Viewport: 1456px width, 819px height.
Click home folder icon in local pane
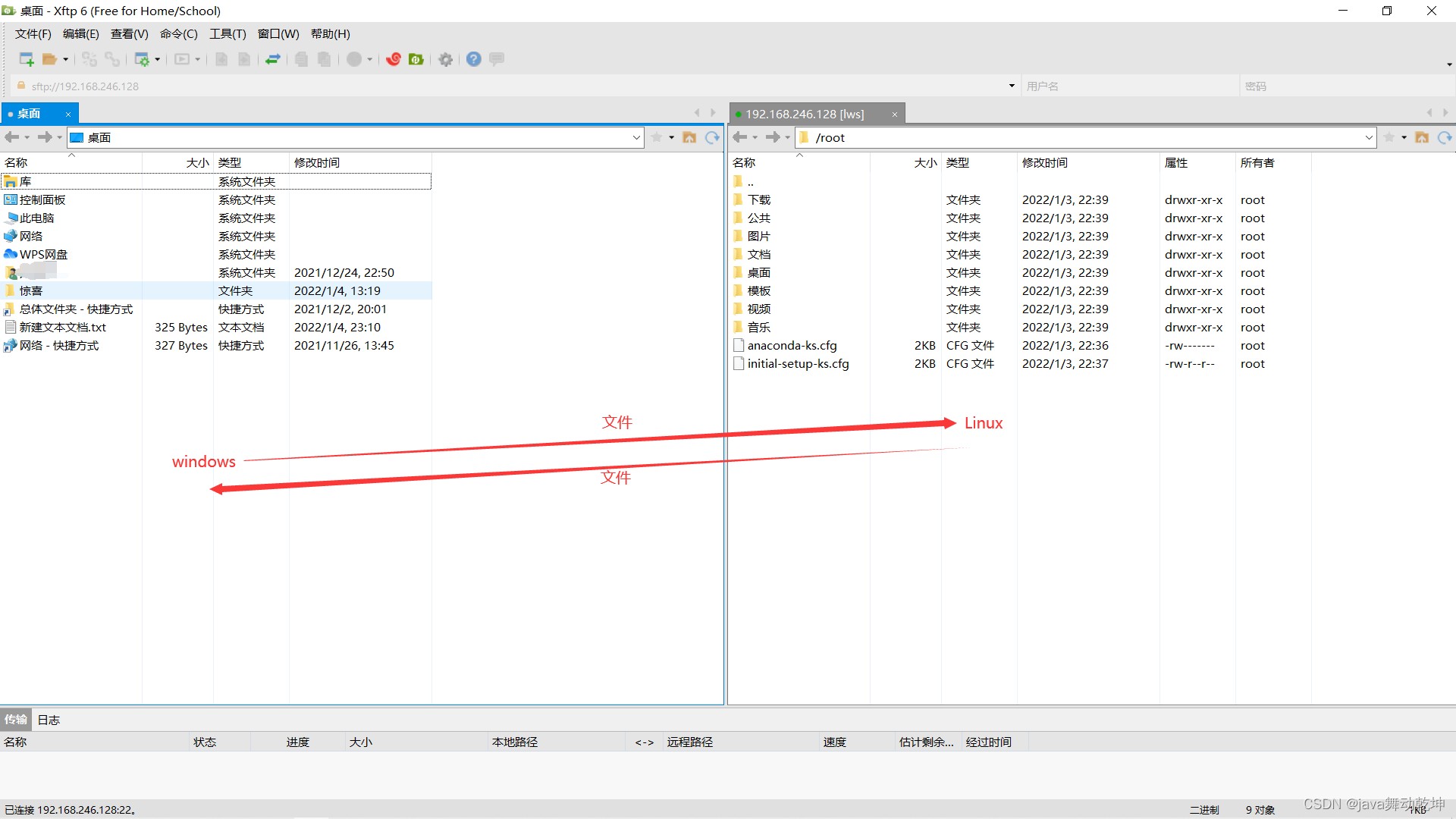[x=689, y=137]
